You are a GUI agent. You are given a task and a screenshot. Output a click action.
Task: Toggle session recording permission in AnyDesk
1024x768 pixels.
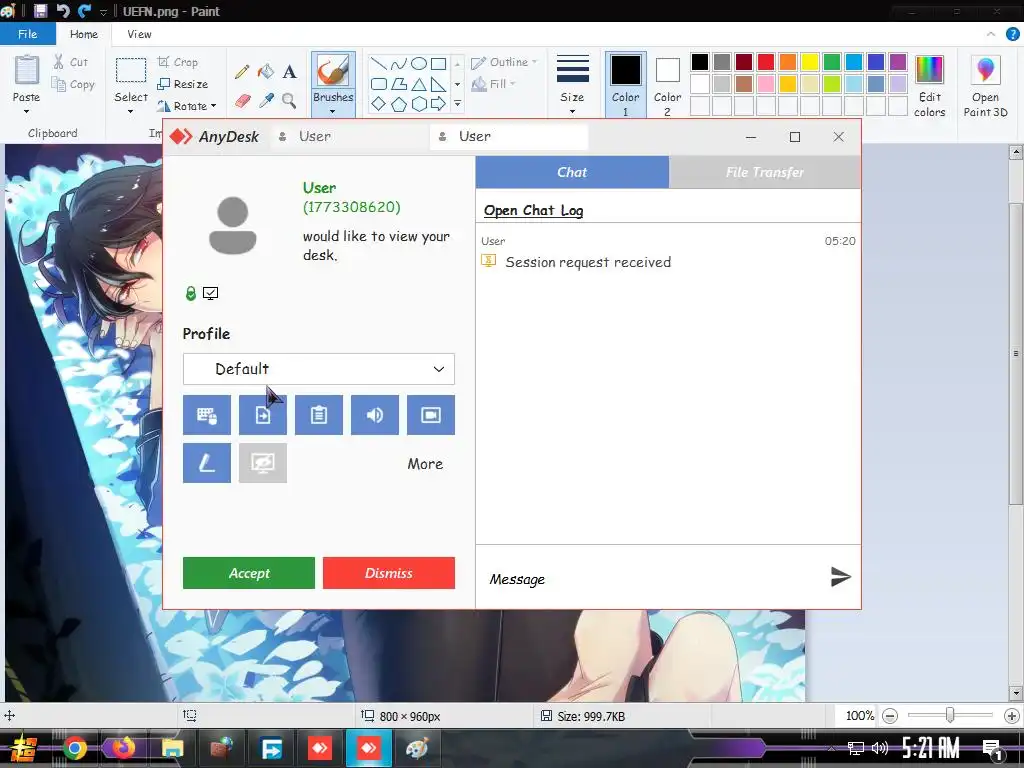pyautogui.click(x=431, y=415)
